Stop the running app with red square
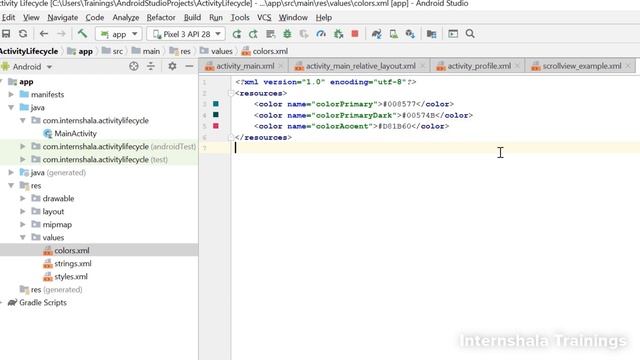Image resolution: width=640 pixels, height=360 pixels. [355, 33]
